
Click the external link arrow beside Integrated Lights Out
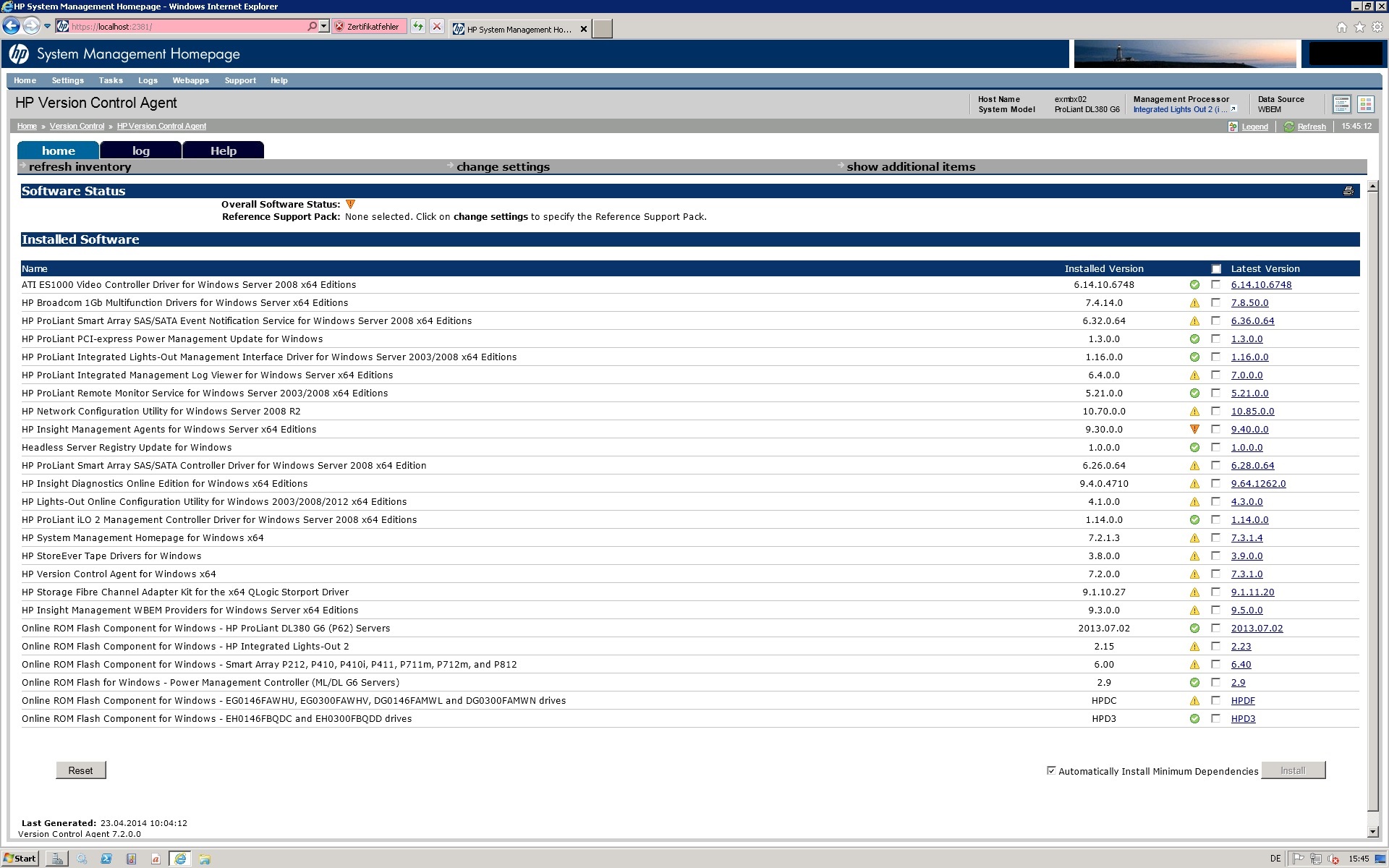1233,109
